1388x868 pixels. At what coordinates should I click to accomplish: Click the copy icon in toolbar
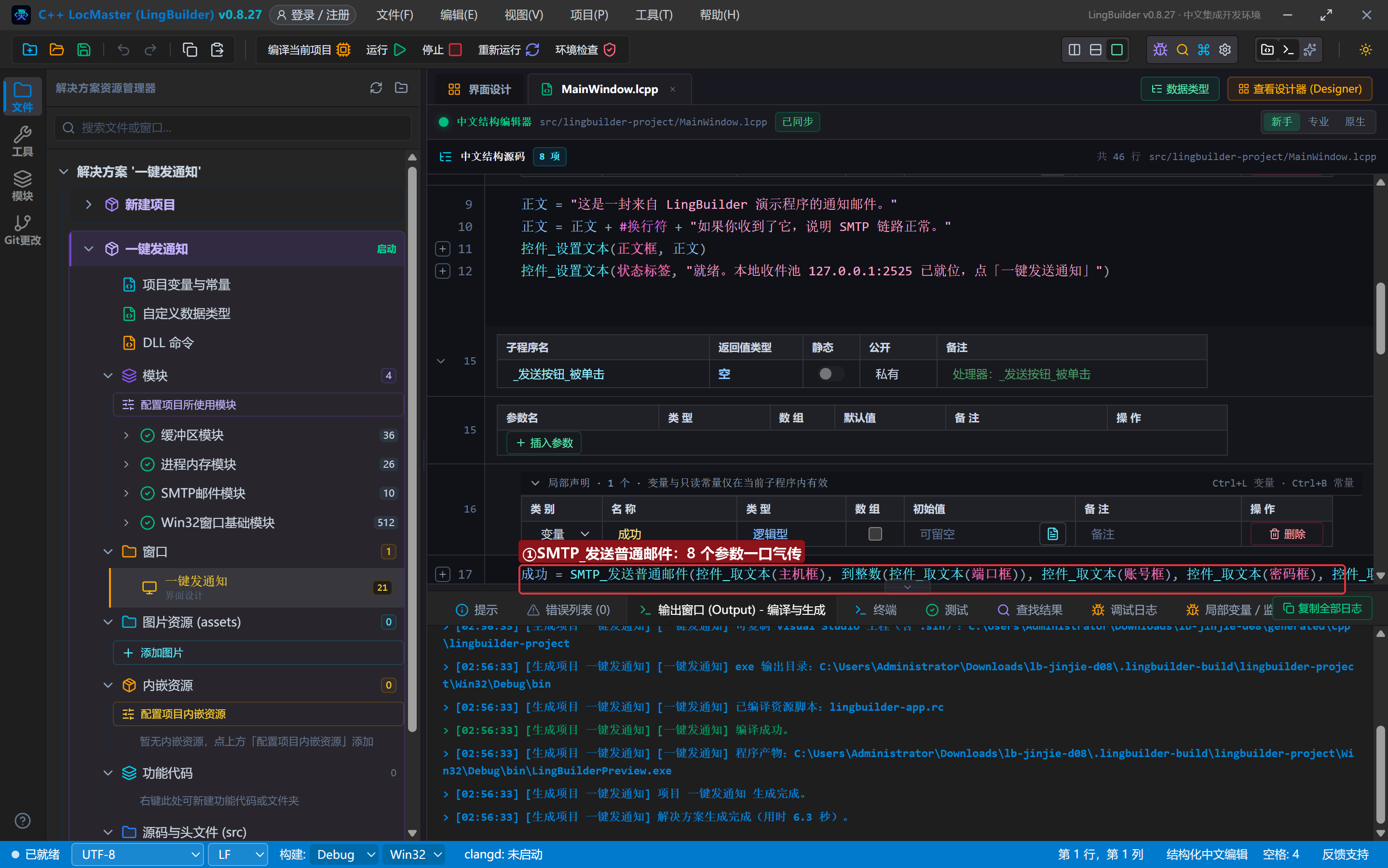190,50
